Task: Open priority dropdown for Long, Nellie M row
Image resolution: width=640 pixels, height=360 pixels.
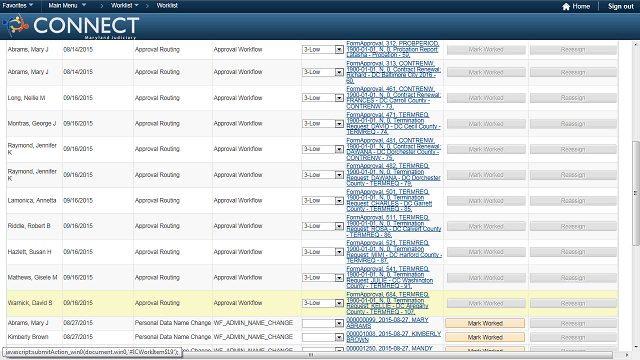Action: [x=323, y=98]
